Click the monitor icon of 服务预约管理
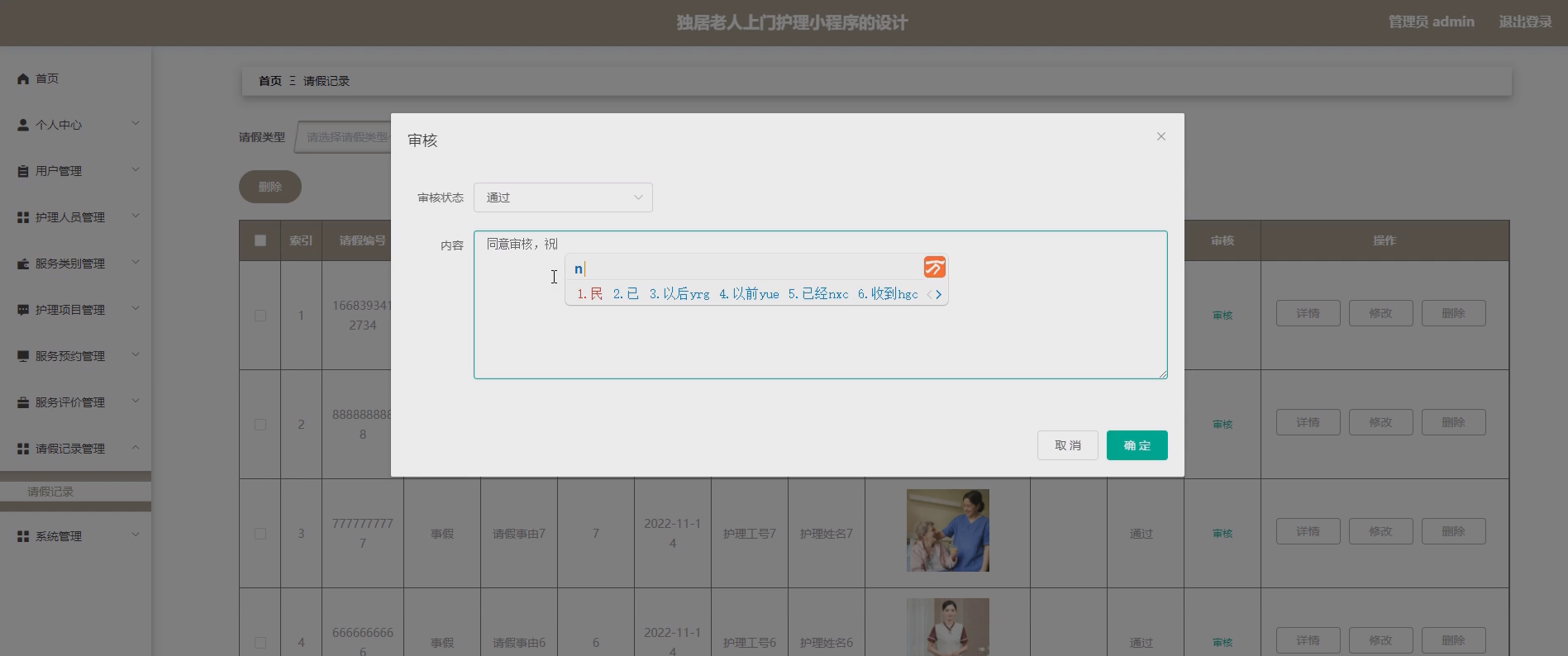 (23, 356)
